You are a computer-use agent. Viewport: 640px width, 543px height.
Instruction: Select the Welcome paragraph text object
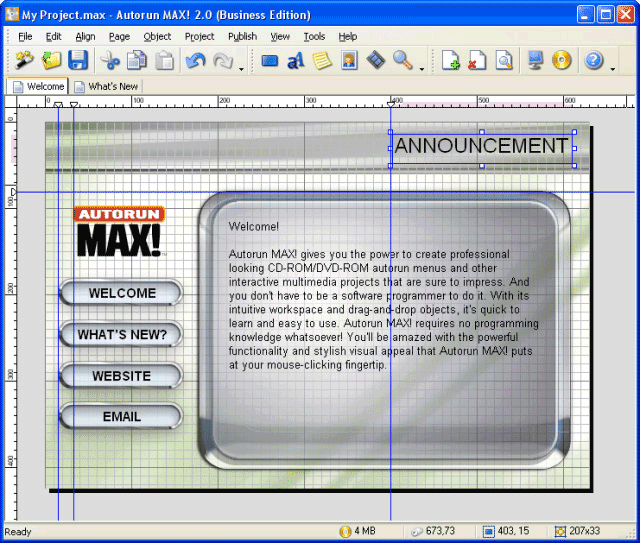pyautogui.click(x=384, y=296)
